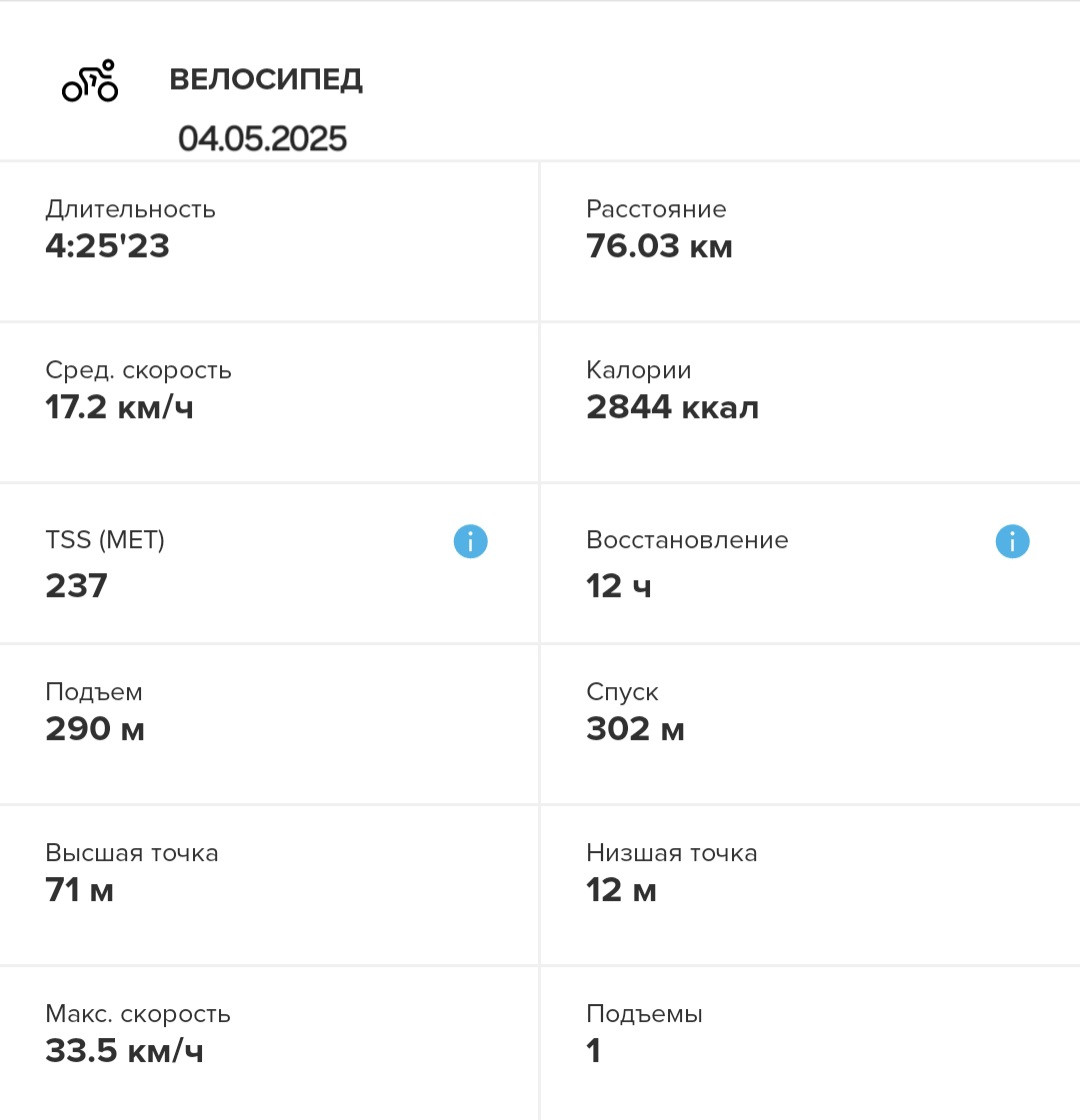This screenshot has width=1080, height=1120.
Task: Select the Подъемы count cell
Action: [x=811, y=1044]
